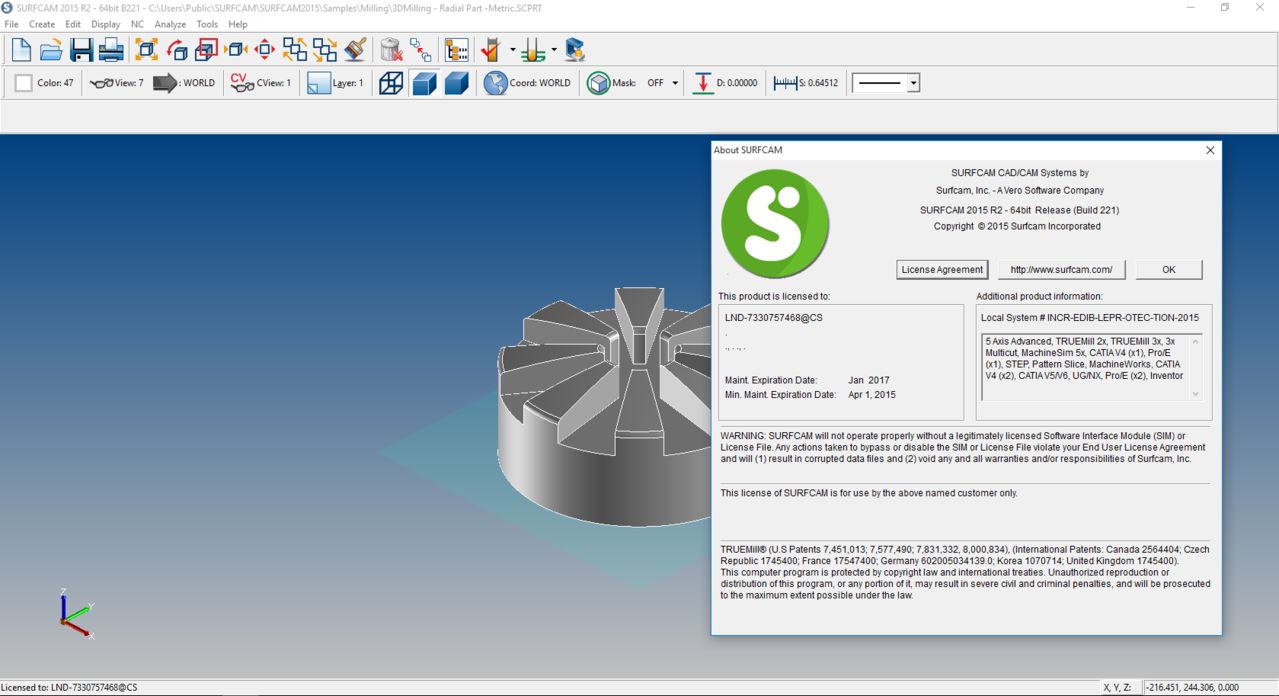
Task: Open the operations tree list icon
Action: 457,49
